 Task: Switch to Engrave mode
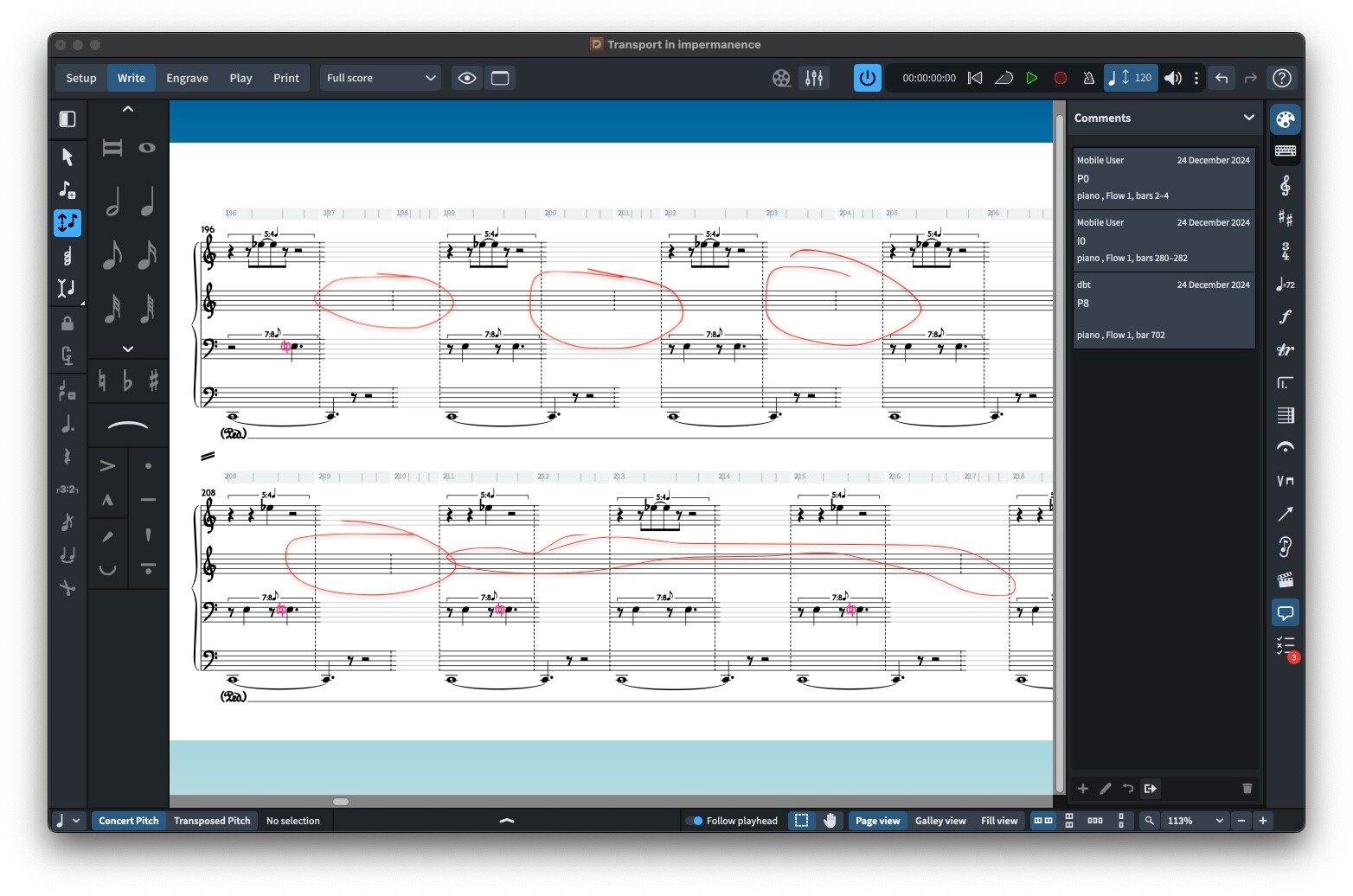pos(187,78)
